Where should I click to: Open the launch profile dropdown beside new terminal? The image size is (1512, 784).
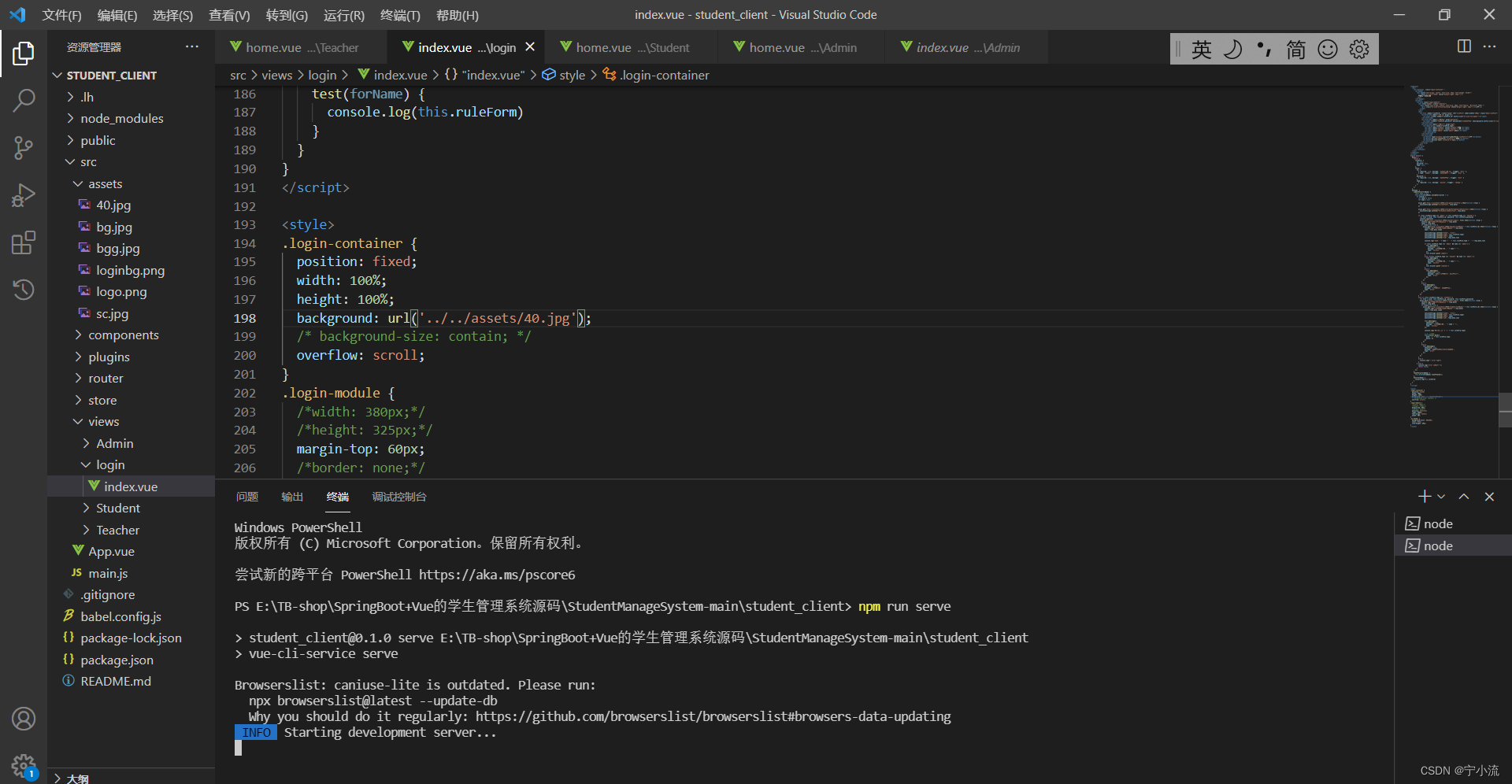click(x=1441, y=497)
